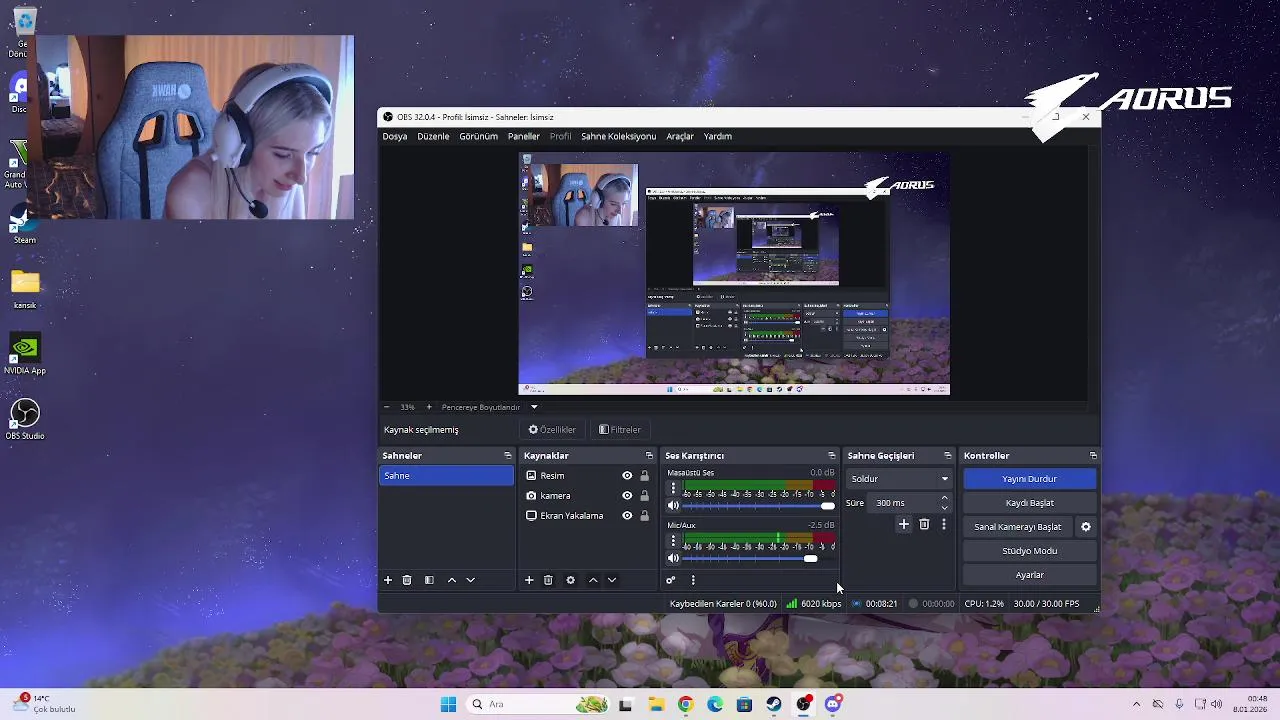
Task: Open transition properties three-dot menu
Action: click(943, 524)
